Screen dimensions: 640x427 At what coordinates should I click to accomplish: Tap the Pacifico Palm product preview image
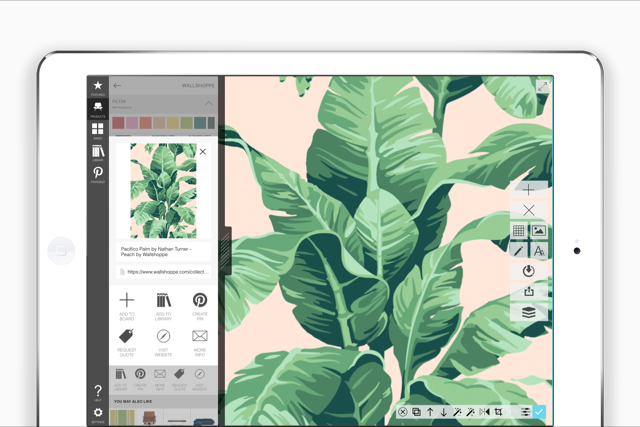click(163, 191)
